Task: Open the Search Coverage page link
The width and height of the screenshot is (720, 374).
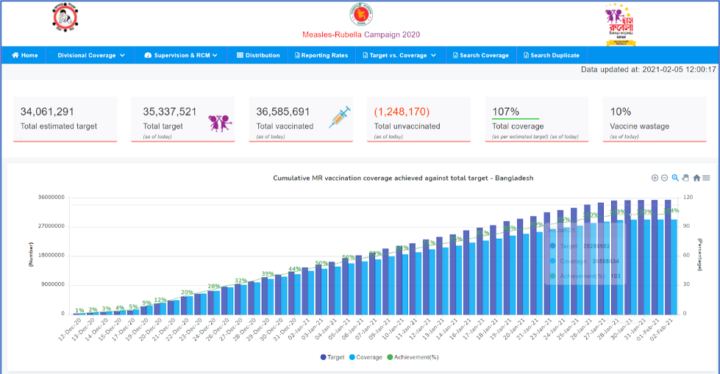Action: 481,55
